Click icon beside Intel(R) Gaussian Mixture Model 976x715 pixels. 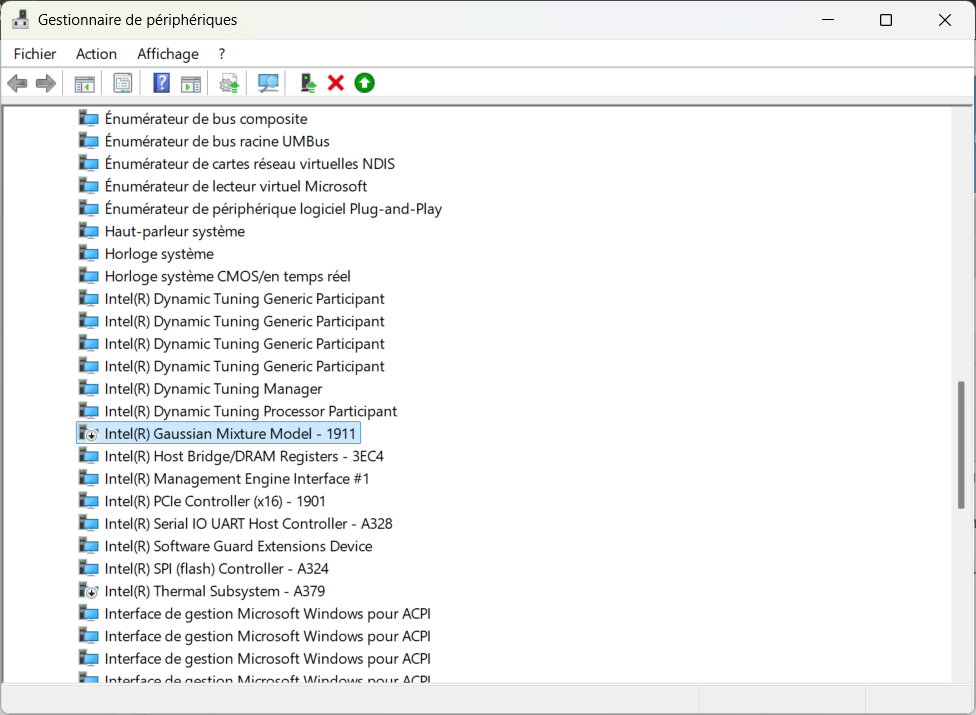88,434
